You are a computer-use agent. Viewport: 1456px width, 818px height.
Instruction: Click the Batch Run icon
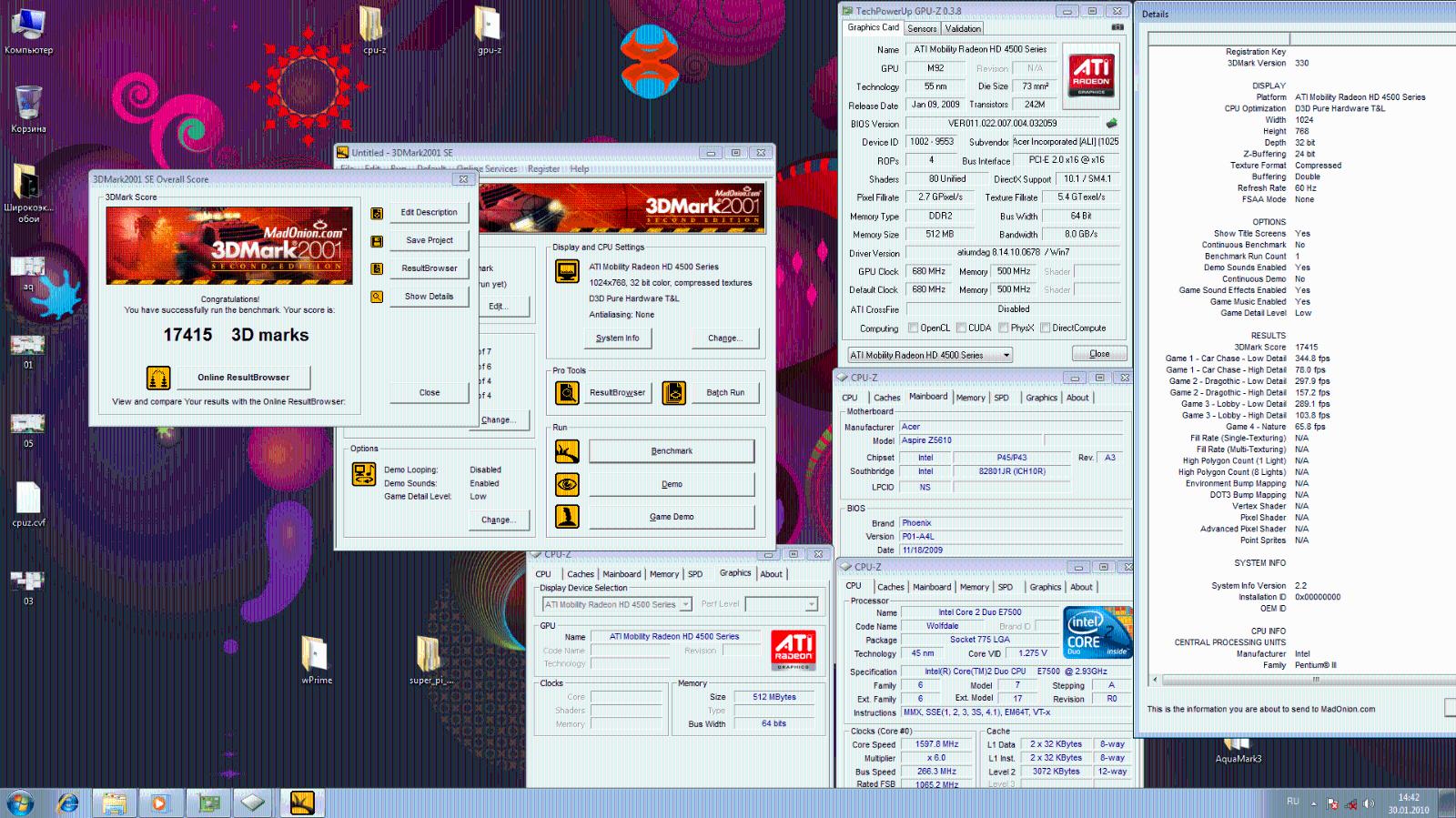click(673, 393)
